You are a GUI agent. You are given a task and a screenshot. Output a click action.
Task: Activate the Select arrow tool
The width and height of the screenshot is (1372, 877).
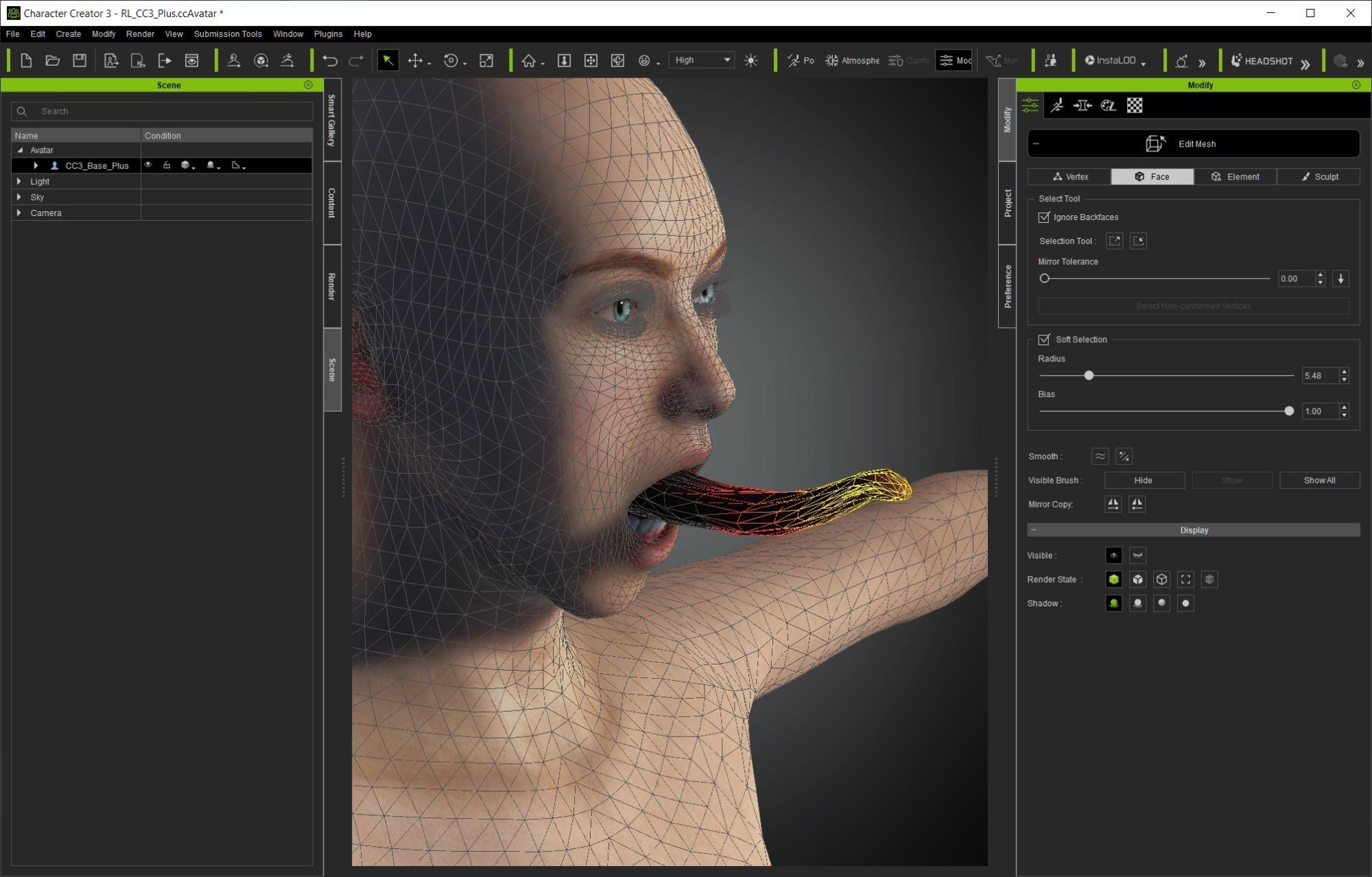coord(388,60)
